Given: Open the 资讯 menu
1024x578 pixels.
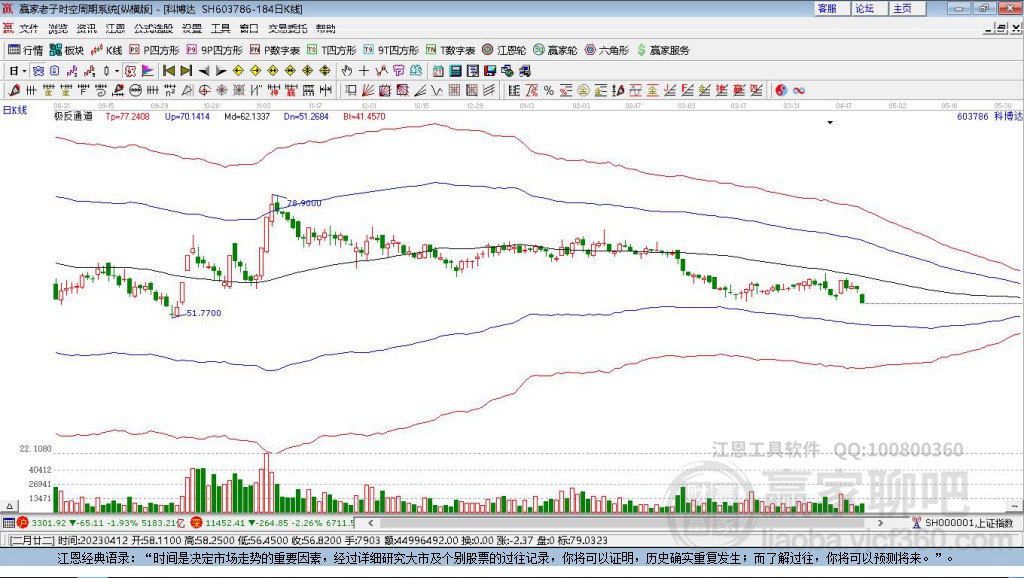Looking at the screenshot, I should [x=86, y=28].
